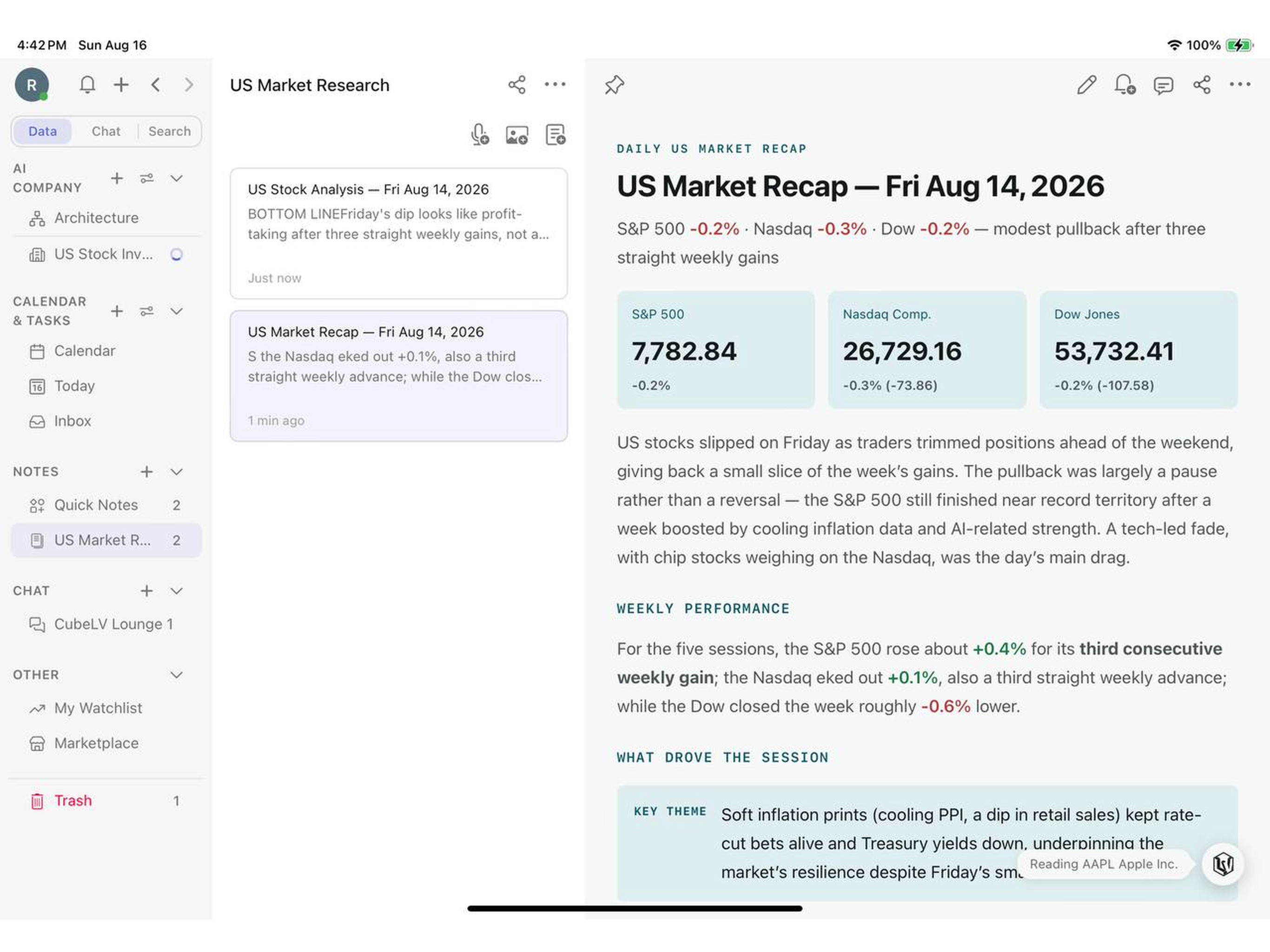Collapse the Other section
Viewport: 1270px width, 952px height.
(x=177, y=675)
